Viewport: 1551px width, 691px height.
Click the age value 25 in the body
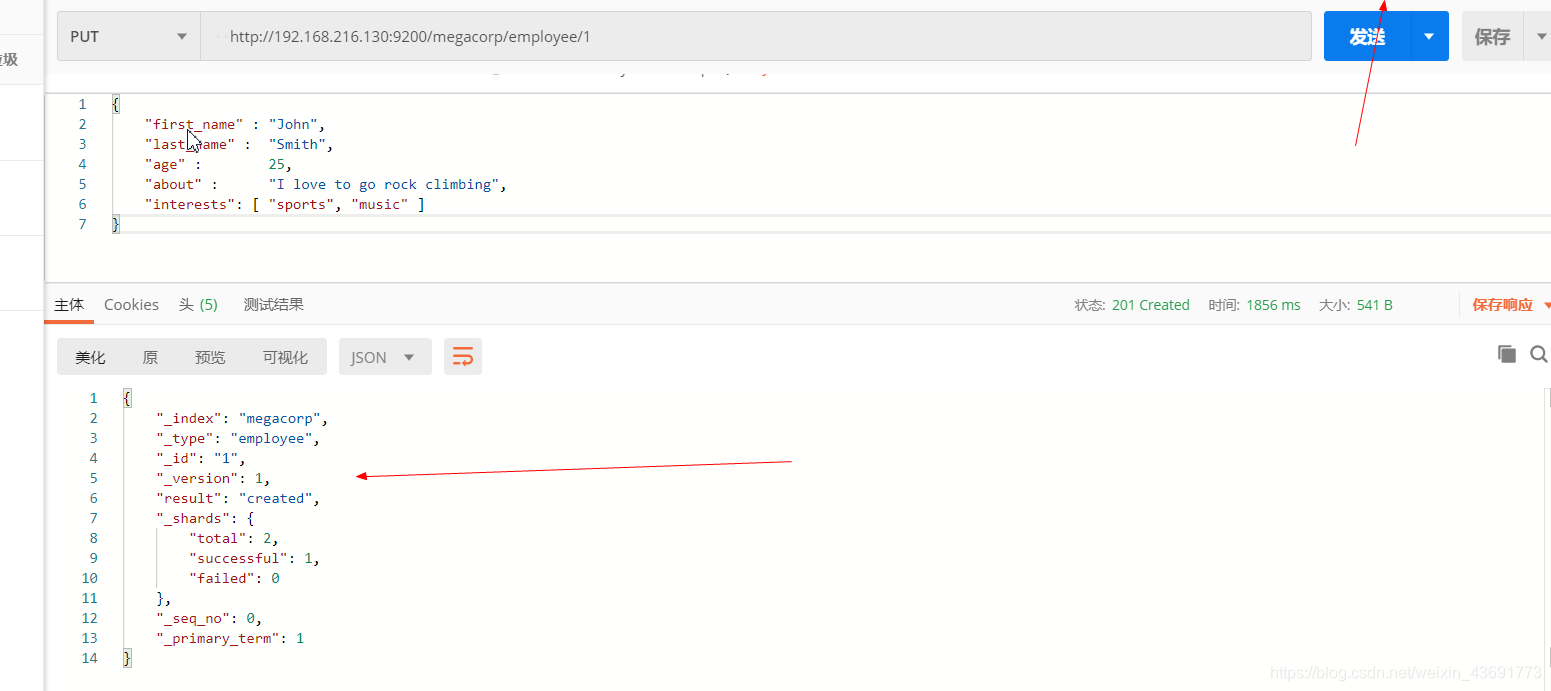[x=277, y=164]
